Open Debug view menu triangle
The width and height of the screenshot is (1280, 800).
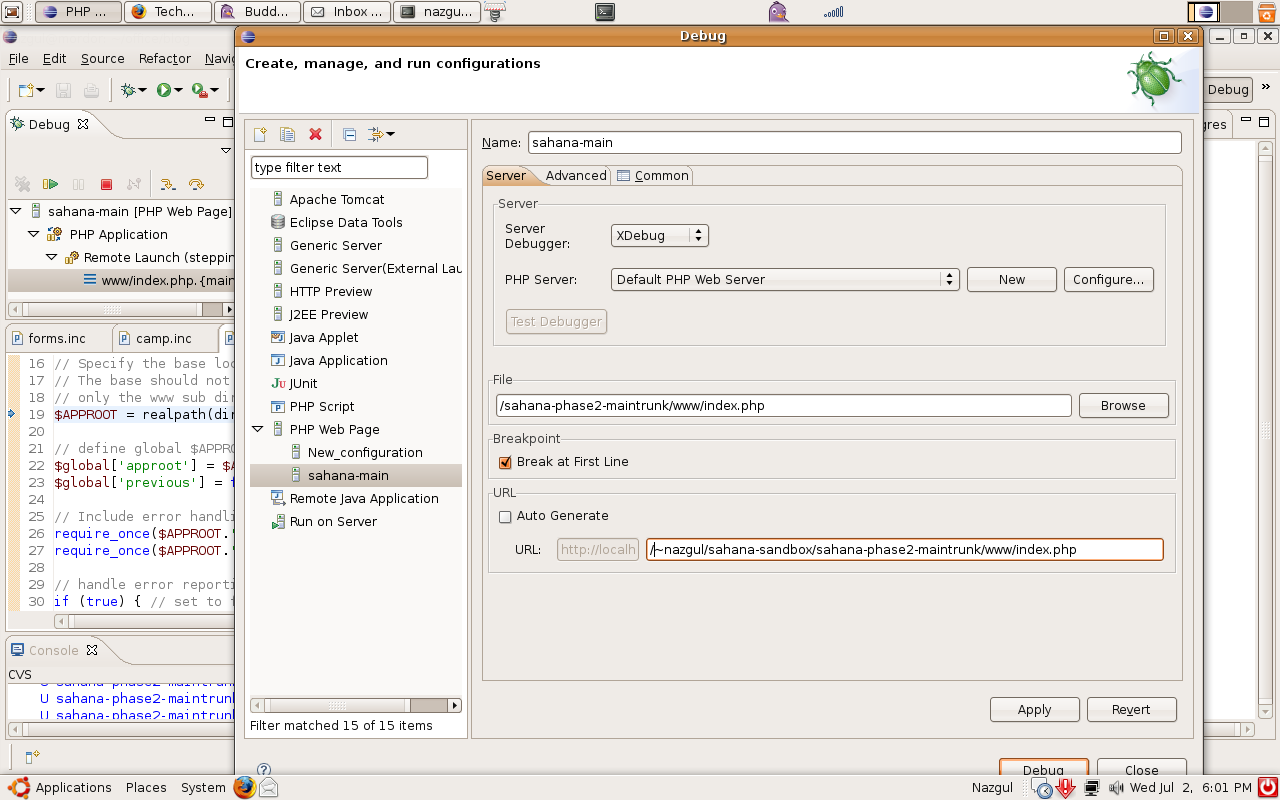pos(225,150)
